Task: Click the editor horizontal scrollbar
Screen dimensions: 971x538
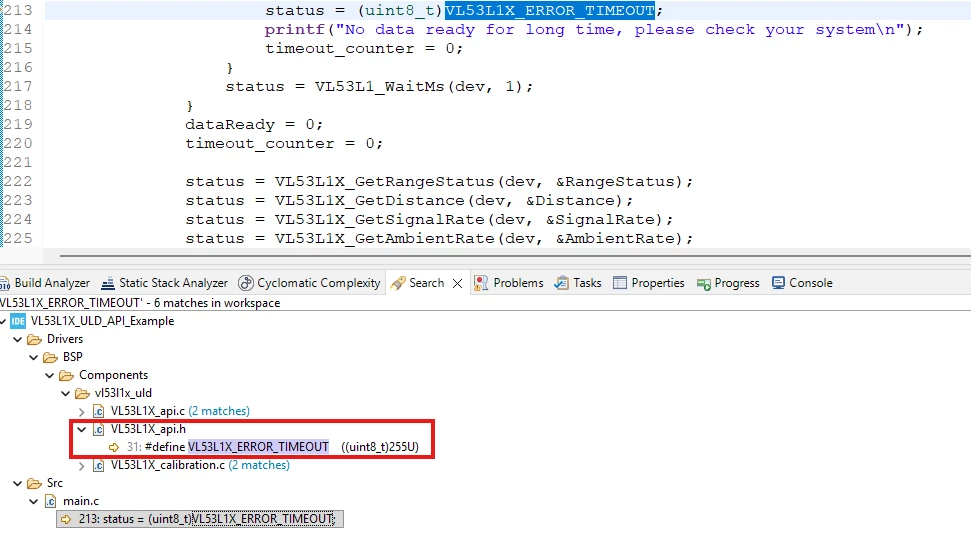Action: [x=515, y=255]
